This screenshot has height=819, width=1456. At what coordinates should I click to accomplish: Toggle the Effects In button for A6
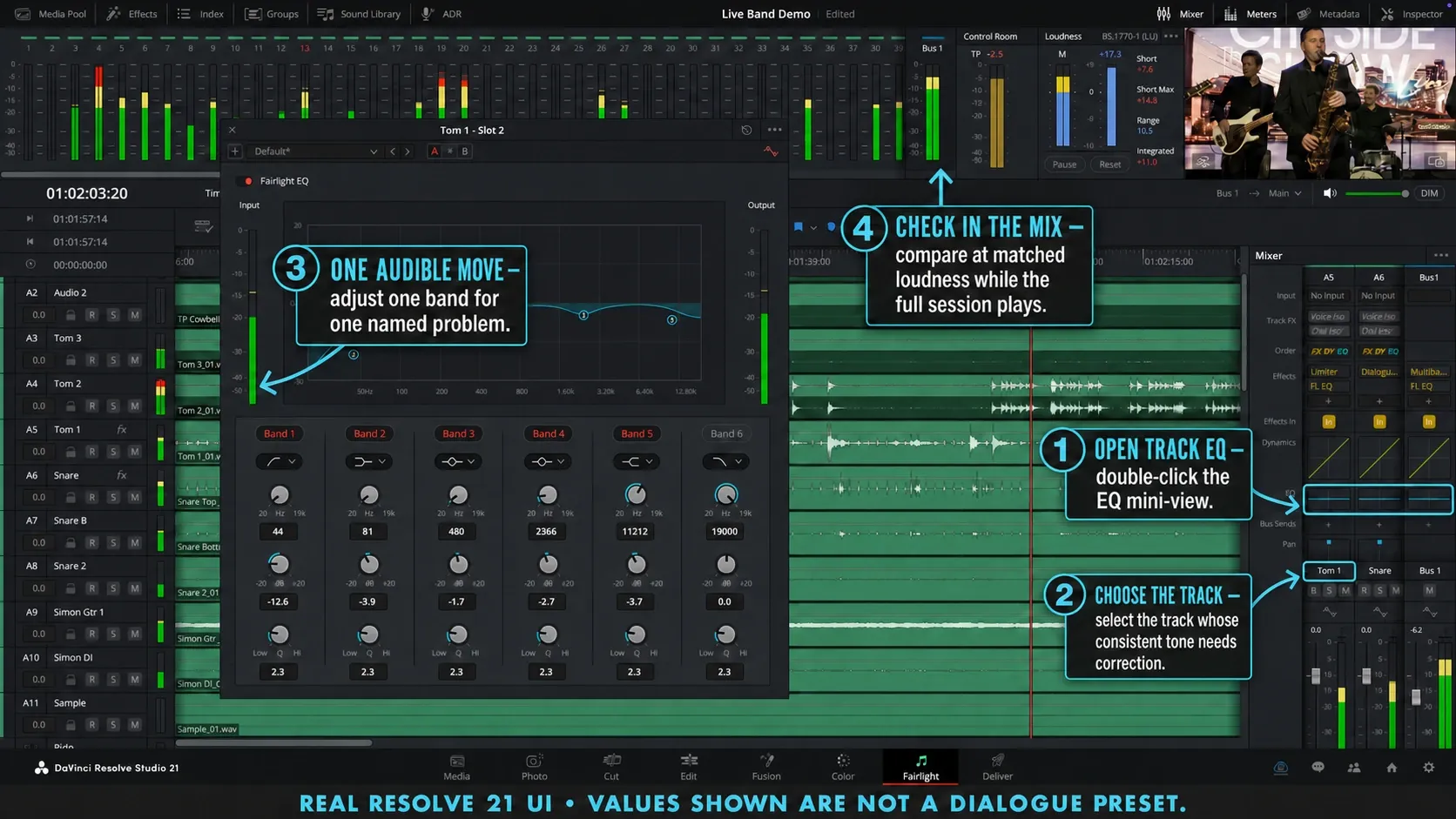(1379, 422)
